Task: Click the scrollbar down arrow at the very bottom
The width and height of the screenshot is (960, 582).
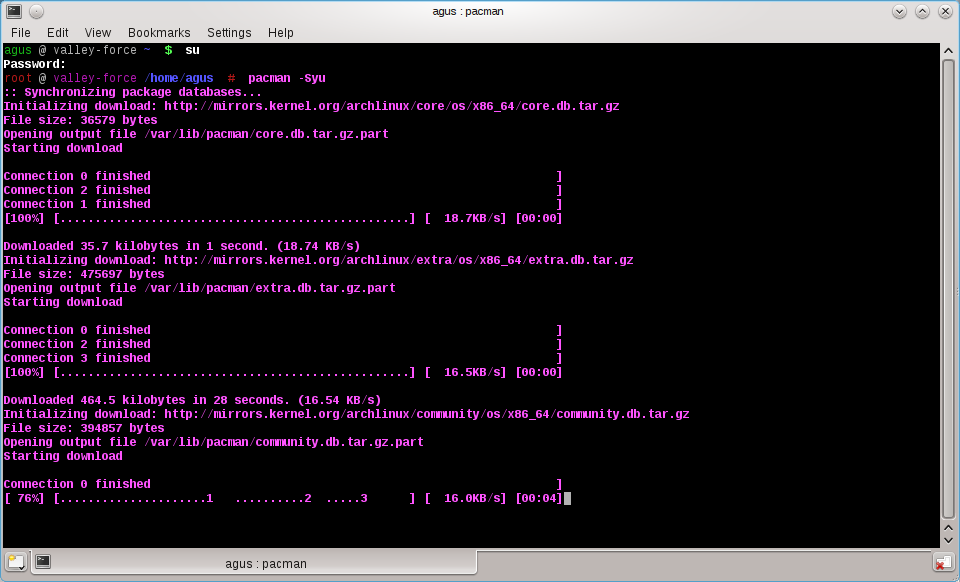Action: (948, 541)
